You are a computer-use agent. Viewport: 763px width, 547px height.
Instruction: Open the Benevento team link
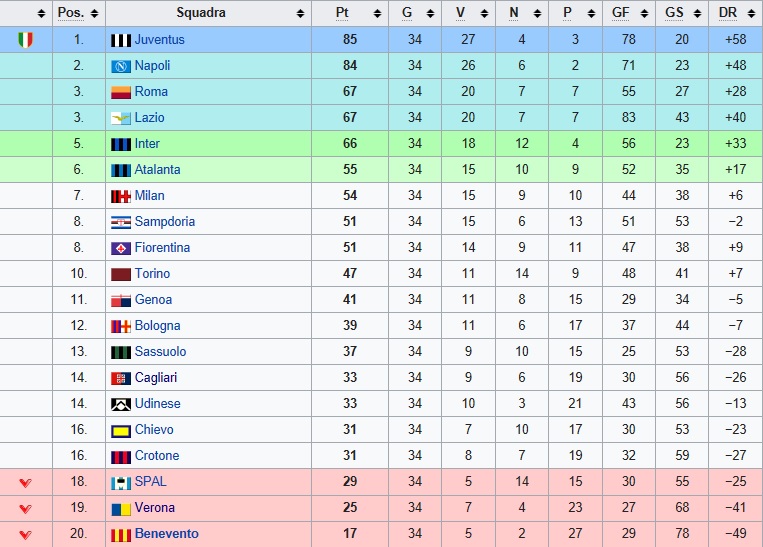(x=166, y=533)
